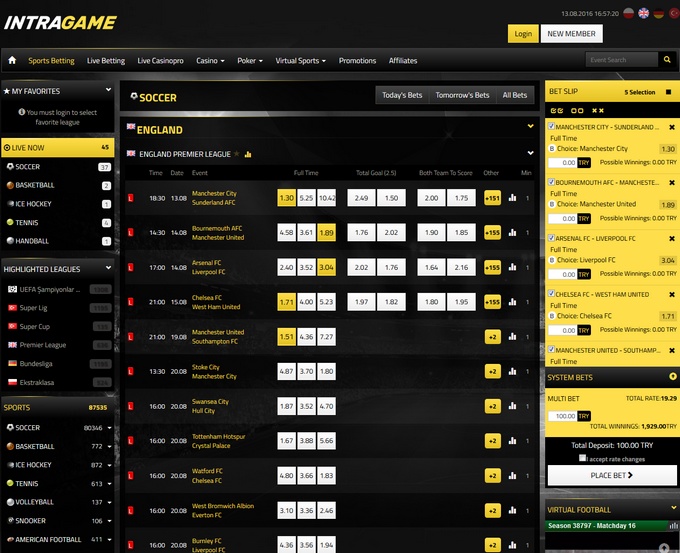Image resolution: width=680 pixels, height=553 pixels.
Task: Open the Poker dropdown menu
Action: pyautogui.click(x=250, y=61)
